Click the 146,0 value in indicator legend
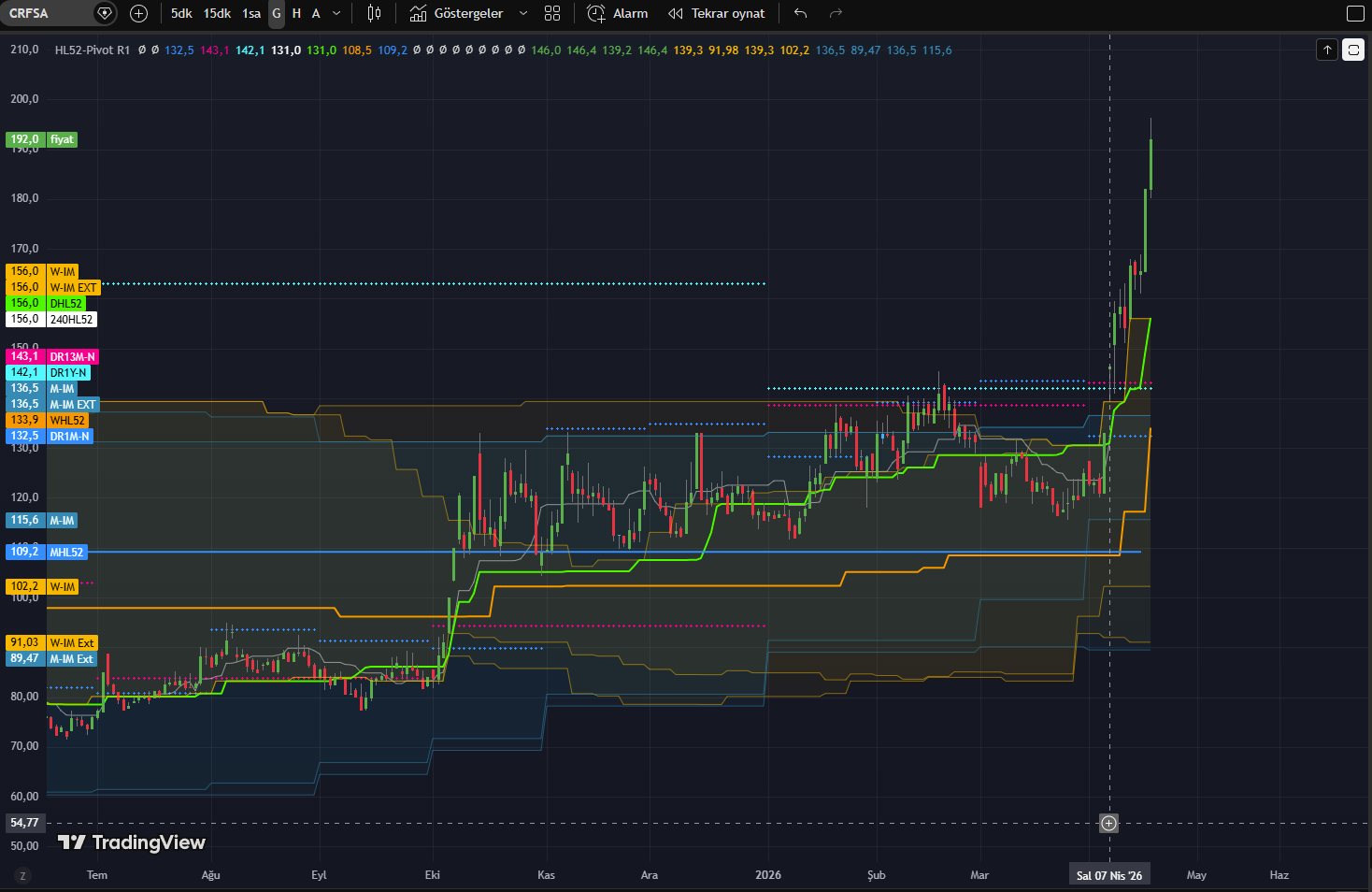1372x892 pixels. [x=546, y=50]
